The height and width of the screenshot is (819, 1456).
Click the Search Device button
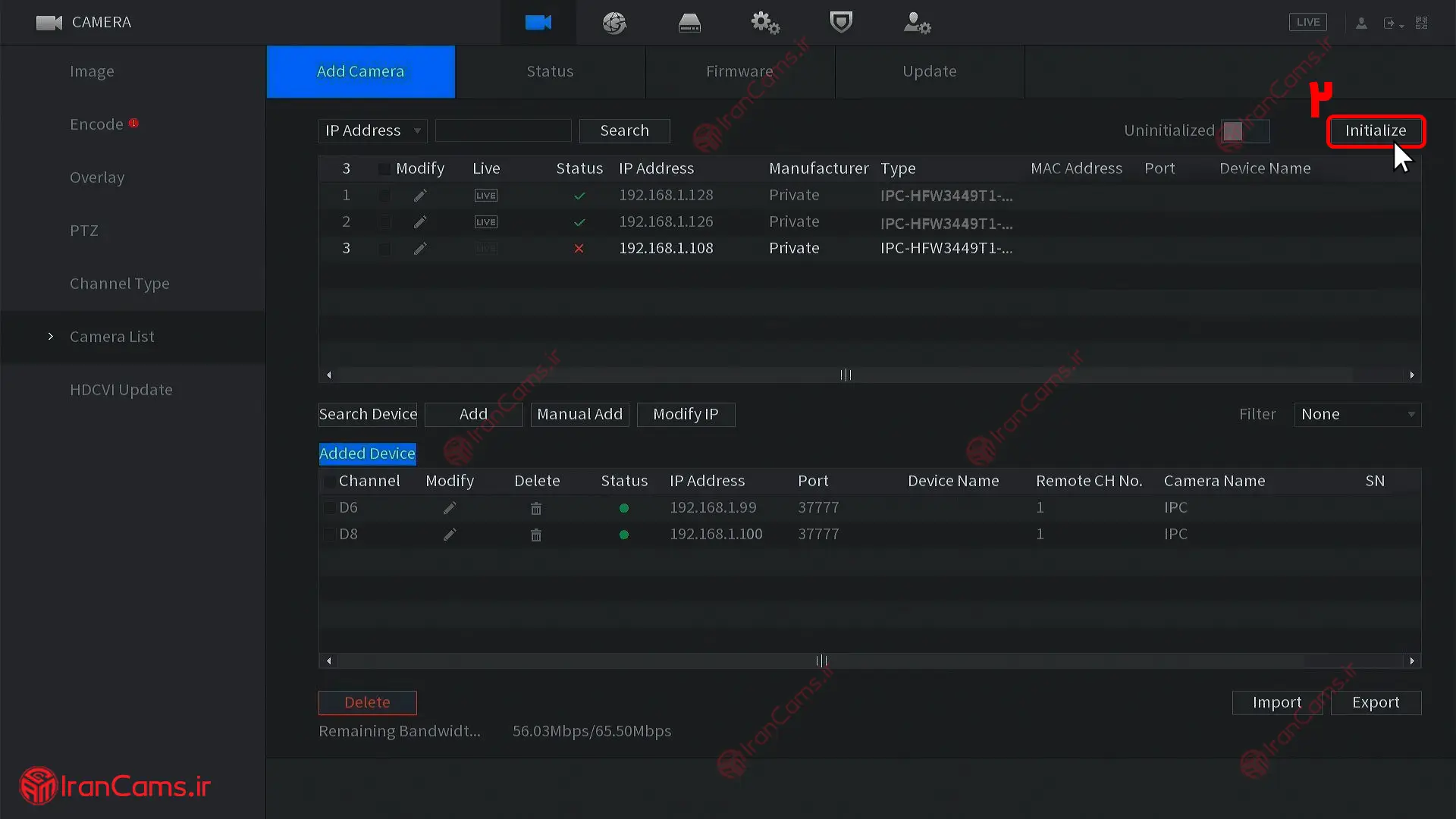pos(368,414)
